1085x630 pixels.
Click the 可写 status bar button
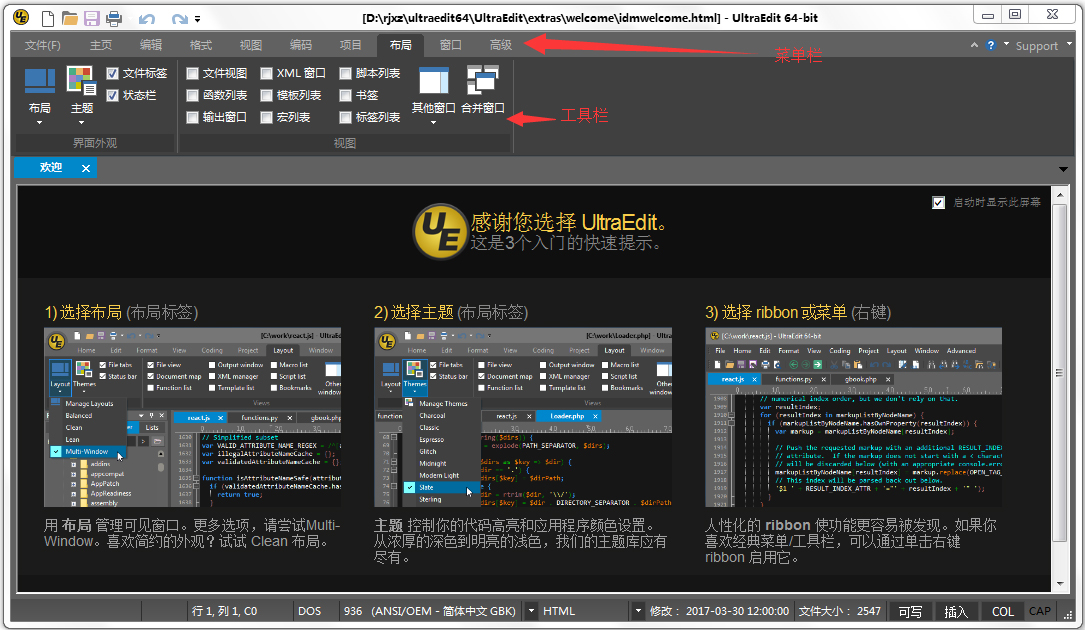(x=910, y=611)
